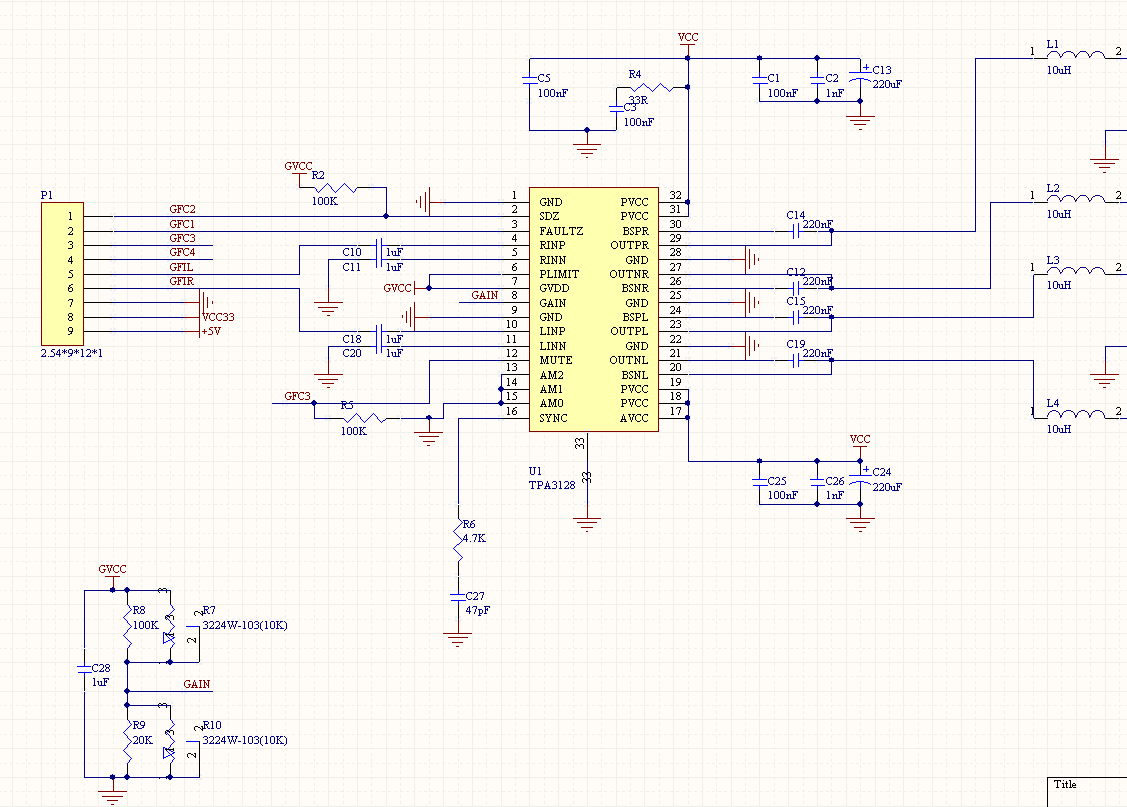Click the FAULTZ pin name on U1
The width and height of the screenshot is (1127, 807).
point(561,231)
